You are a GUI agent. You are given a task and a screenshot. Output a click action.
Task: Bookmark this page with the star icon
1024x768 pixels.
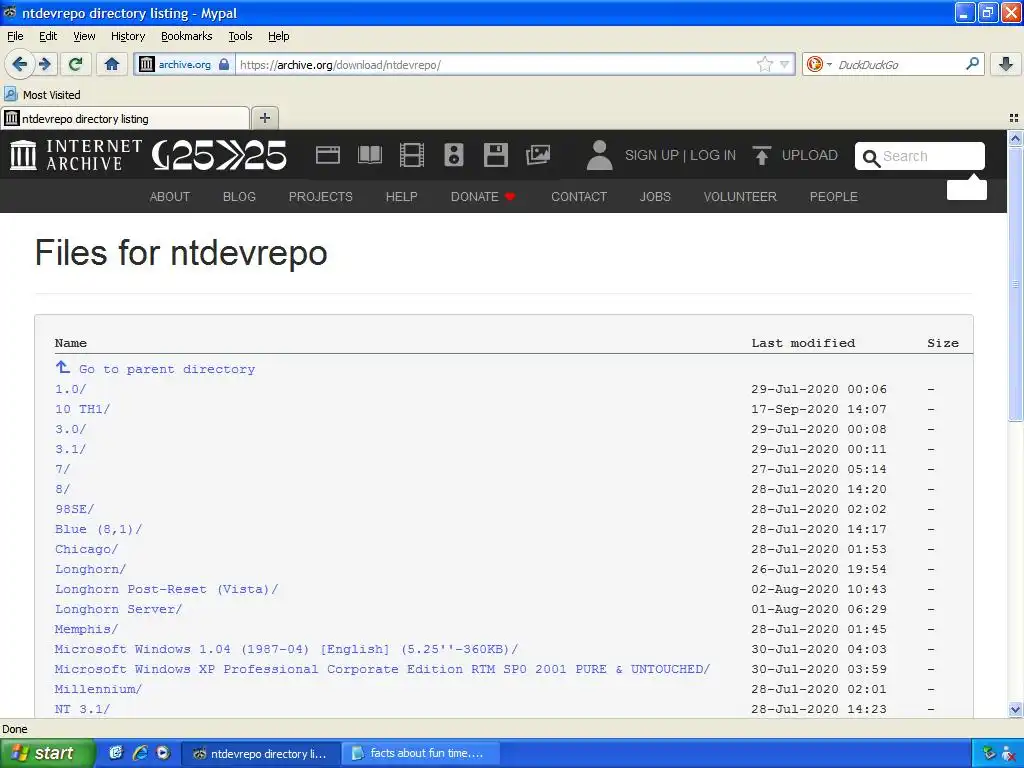(764, 64)
